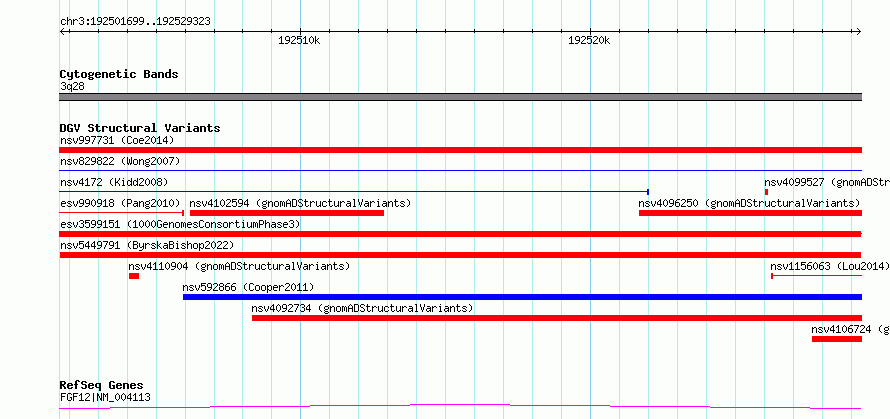890x419 pixels.
Task: Select the red nsv4096250 variant bar
Action: click(x=750, y=213)
